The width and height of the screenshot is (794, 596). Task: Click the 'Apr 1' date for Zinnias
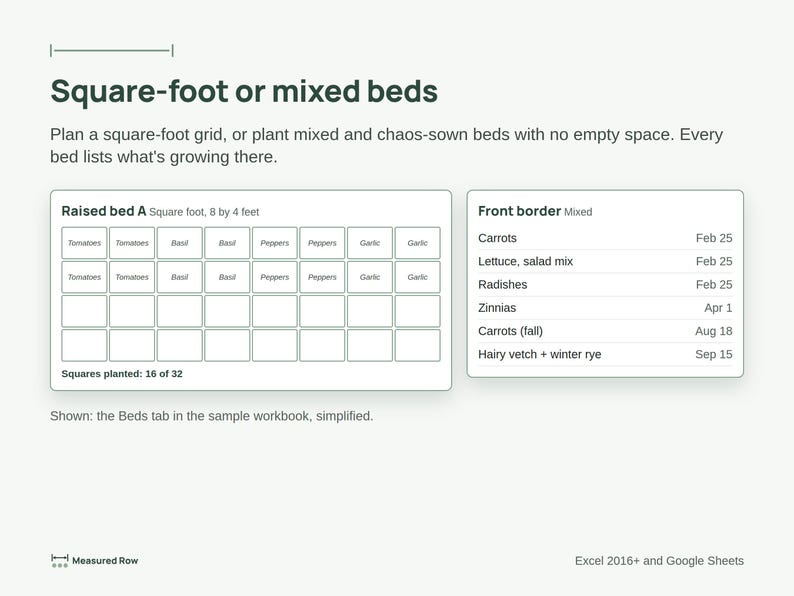point(718,308)
